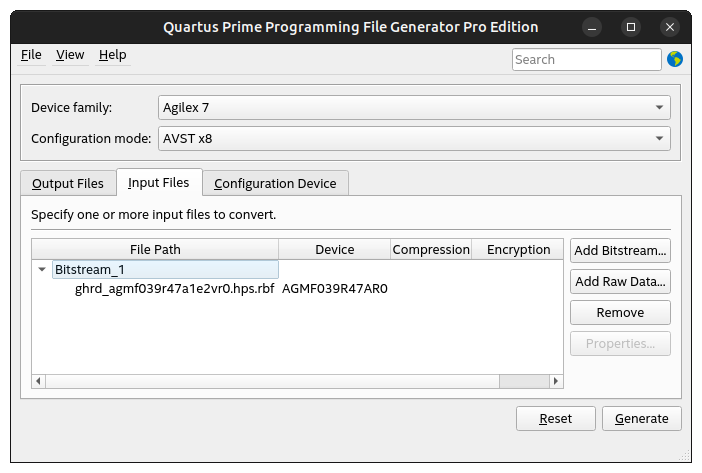Click the Add Bitstream button

click(620, 250)
